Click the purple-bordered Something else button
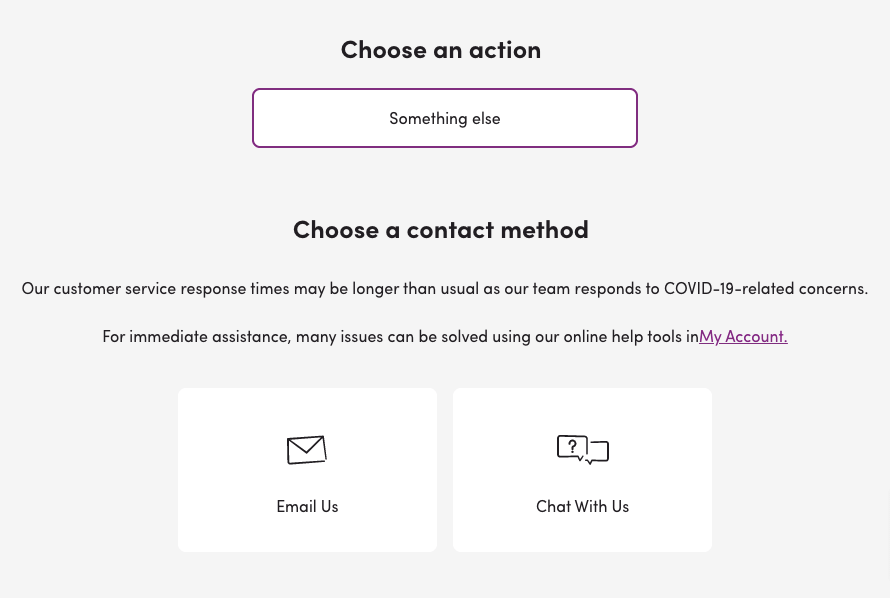Viewport: 890px width, 598px height. pos(444,117)
